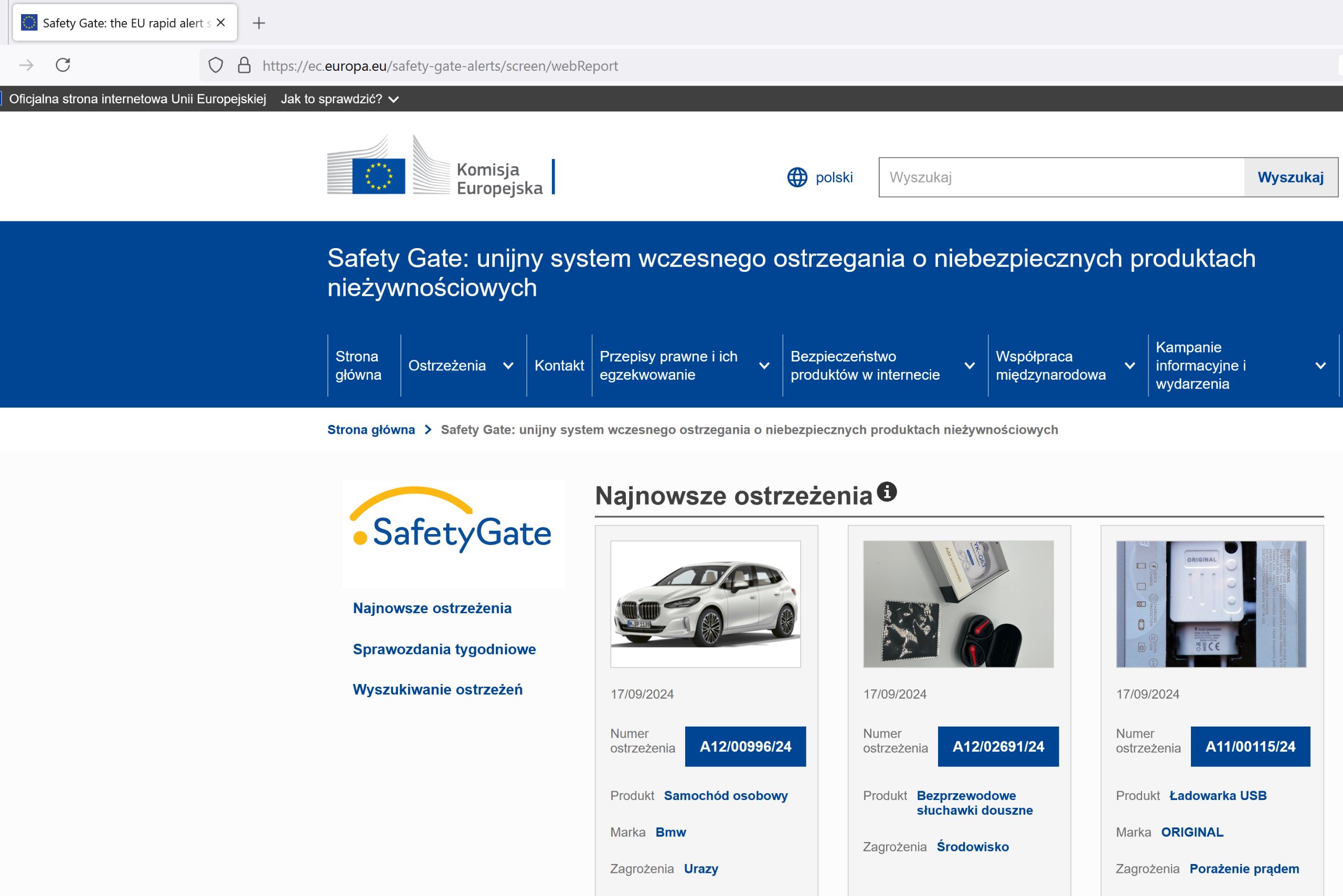Close the Safety Gate browser tab
Image resolution: width=1343 pixels, height=896 pixels.
click(221, 23)
